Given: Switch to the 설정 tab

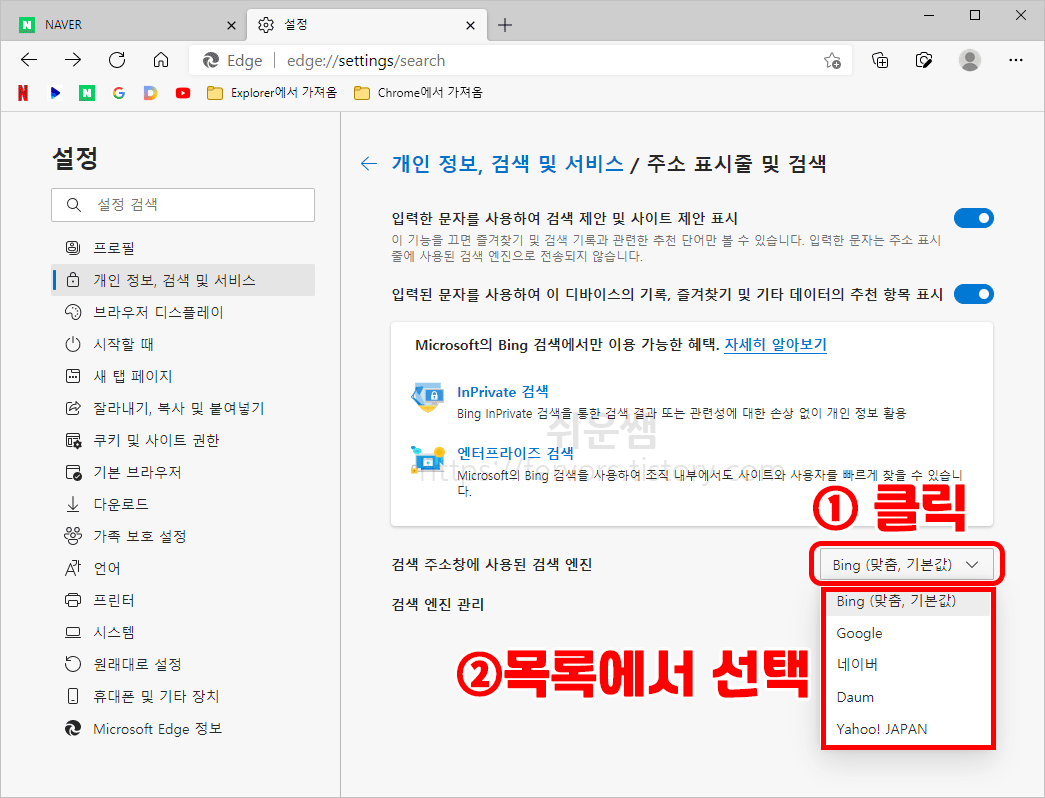Looking at the screenshot, I should click(367, 25).
